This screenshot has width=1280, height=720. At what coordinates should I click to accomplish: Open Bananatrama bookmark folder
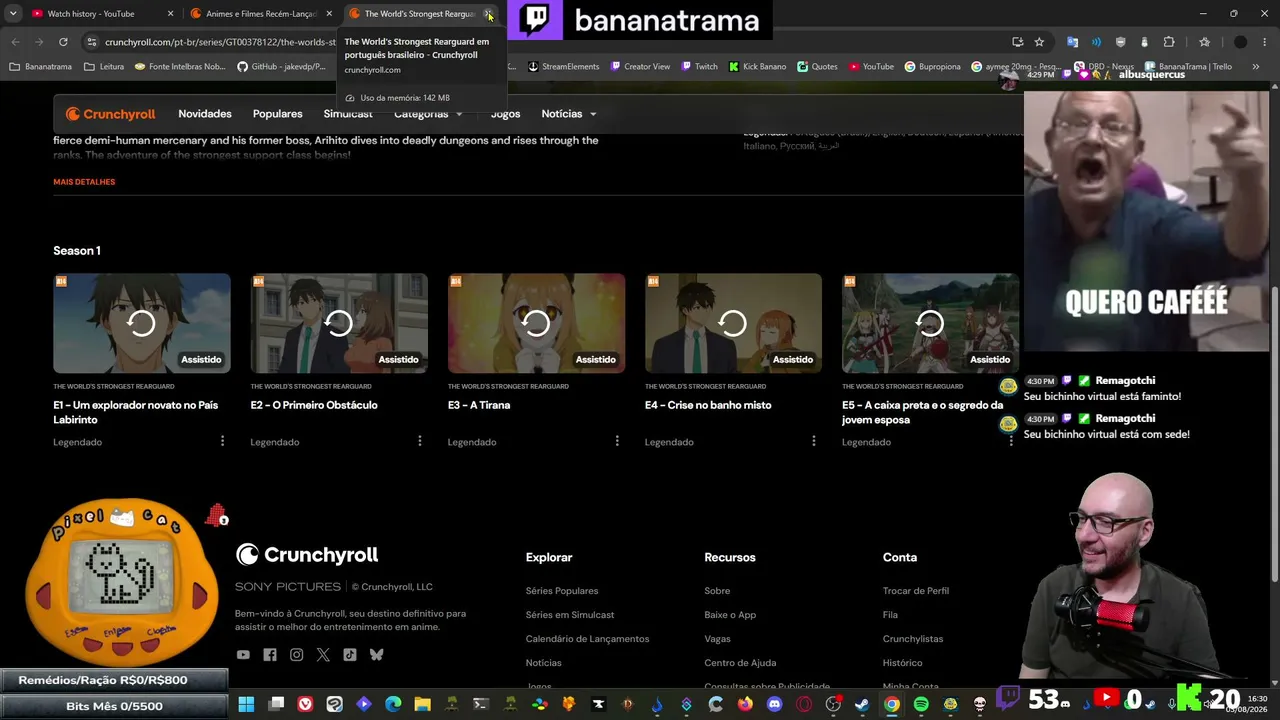click(40, 67)
